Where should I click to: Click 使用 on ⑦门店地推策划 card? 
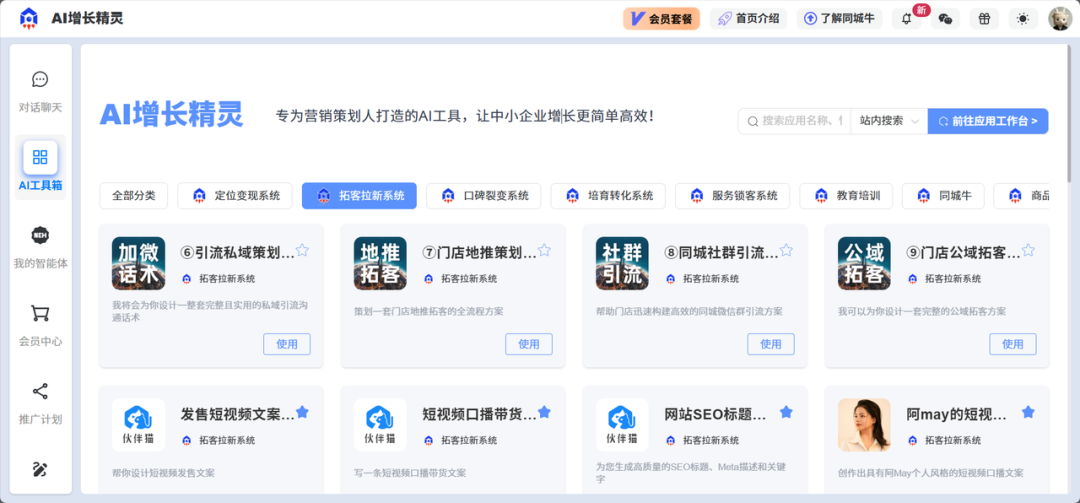coord(529,344)
